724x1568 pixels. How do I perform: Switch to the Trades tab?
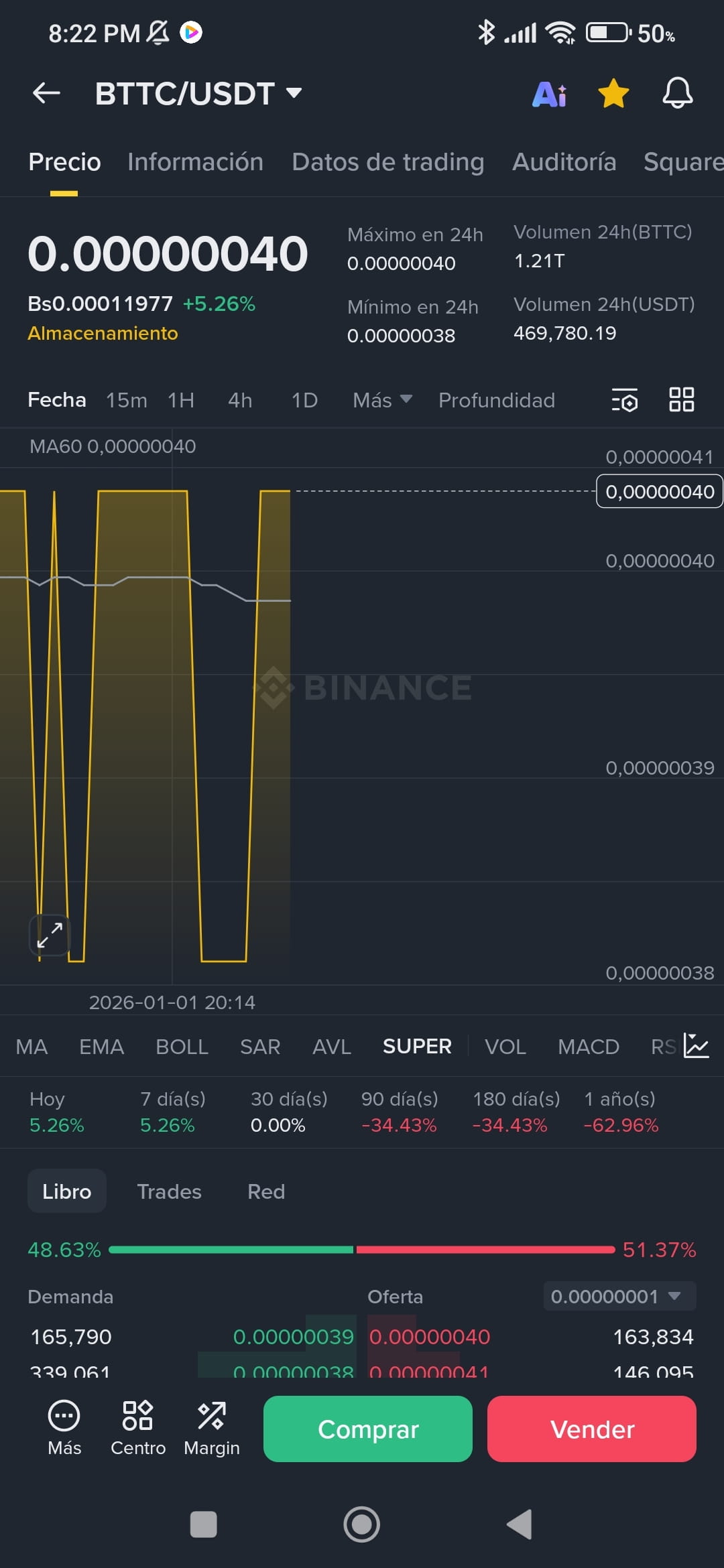tap(169, 1191)
